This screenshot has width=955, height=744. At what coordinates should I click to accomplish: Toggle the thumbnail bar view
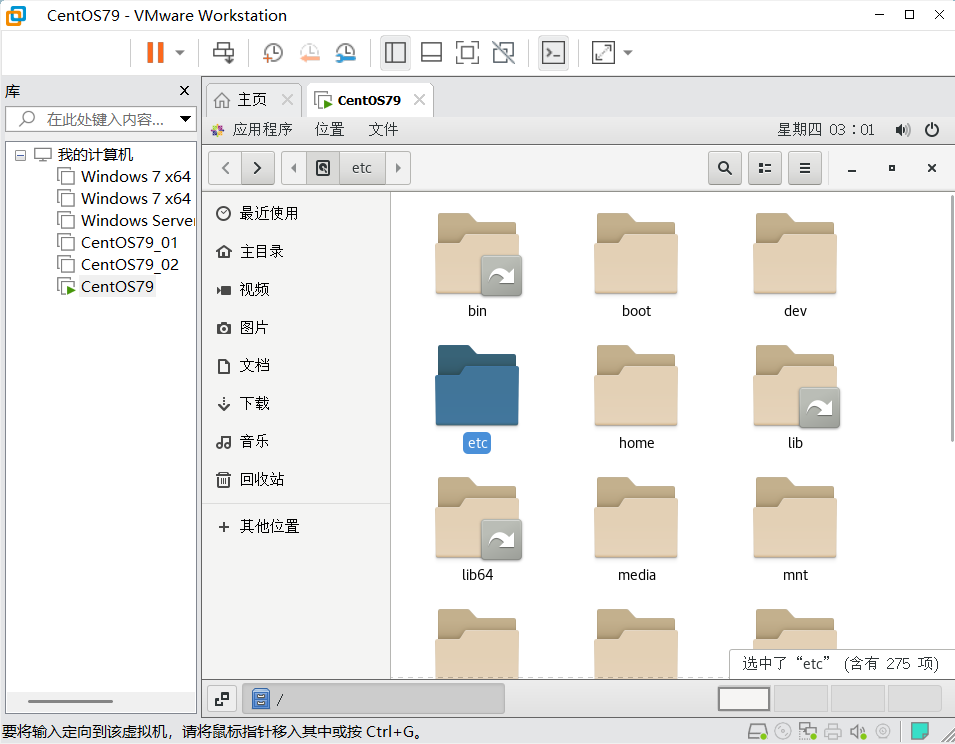click(x=431, y=52)
